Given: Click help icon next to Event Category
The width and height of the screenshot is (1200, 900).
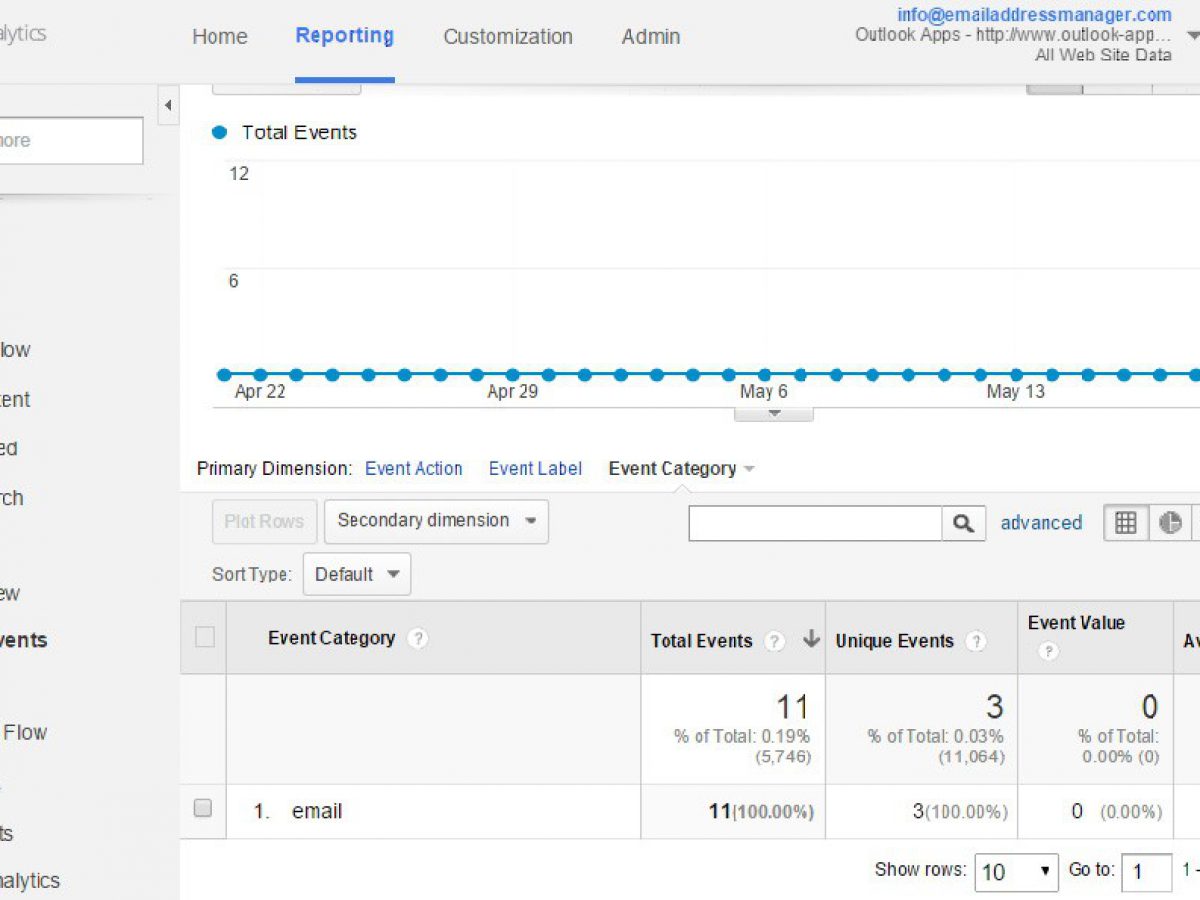Looking at the screenshot, I should click(418, 639).
